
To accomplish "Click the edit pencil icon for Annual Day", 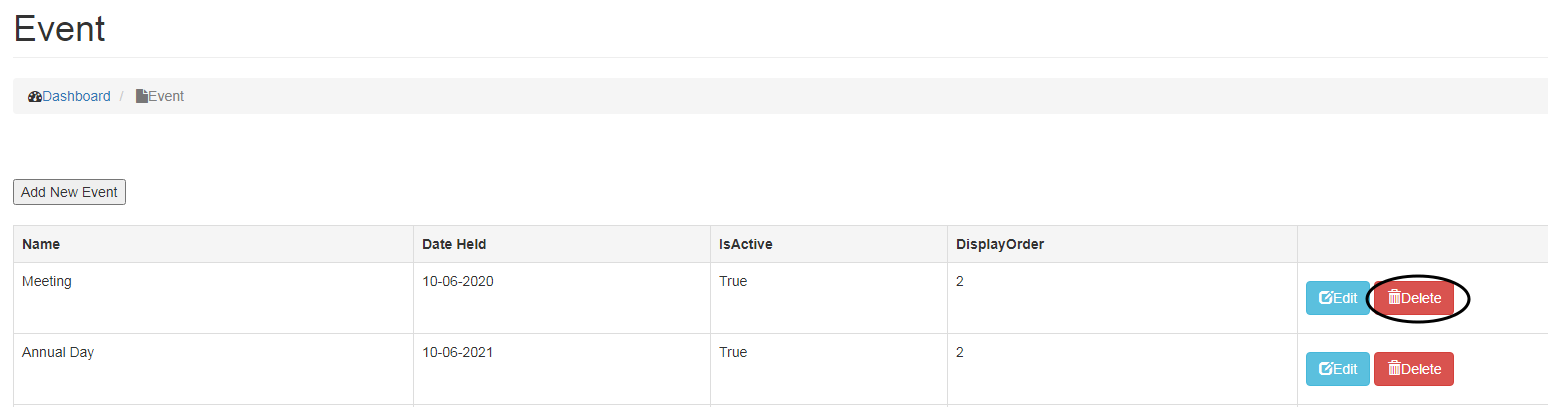I will [1326, 369].
